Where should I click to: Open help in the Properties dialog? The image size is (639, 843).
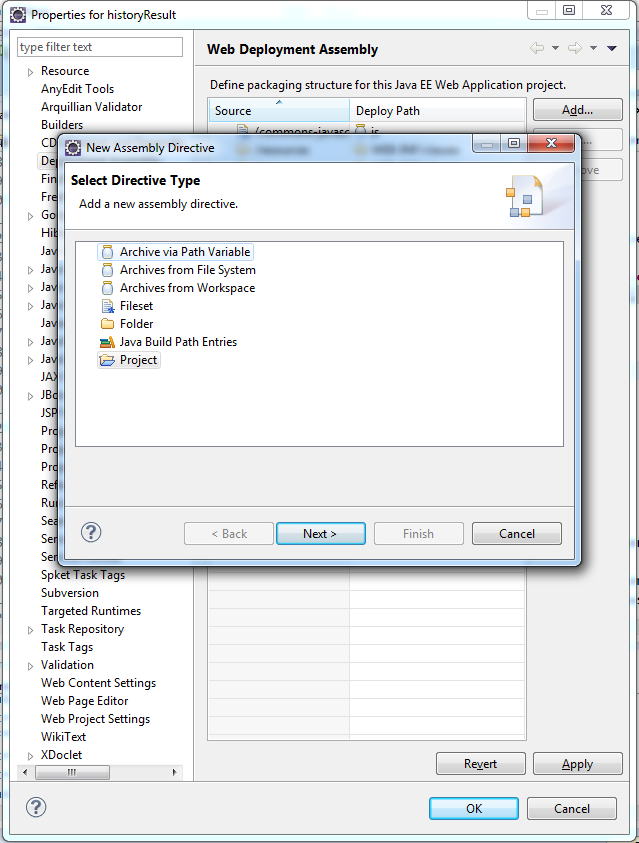36,807
